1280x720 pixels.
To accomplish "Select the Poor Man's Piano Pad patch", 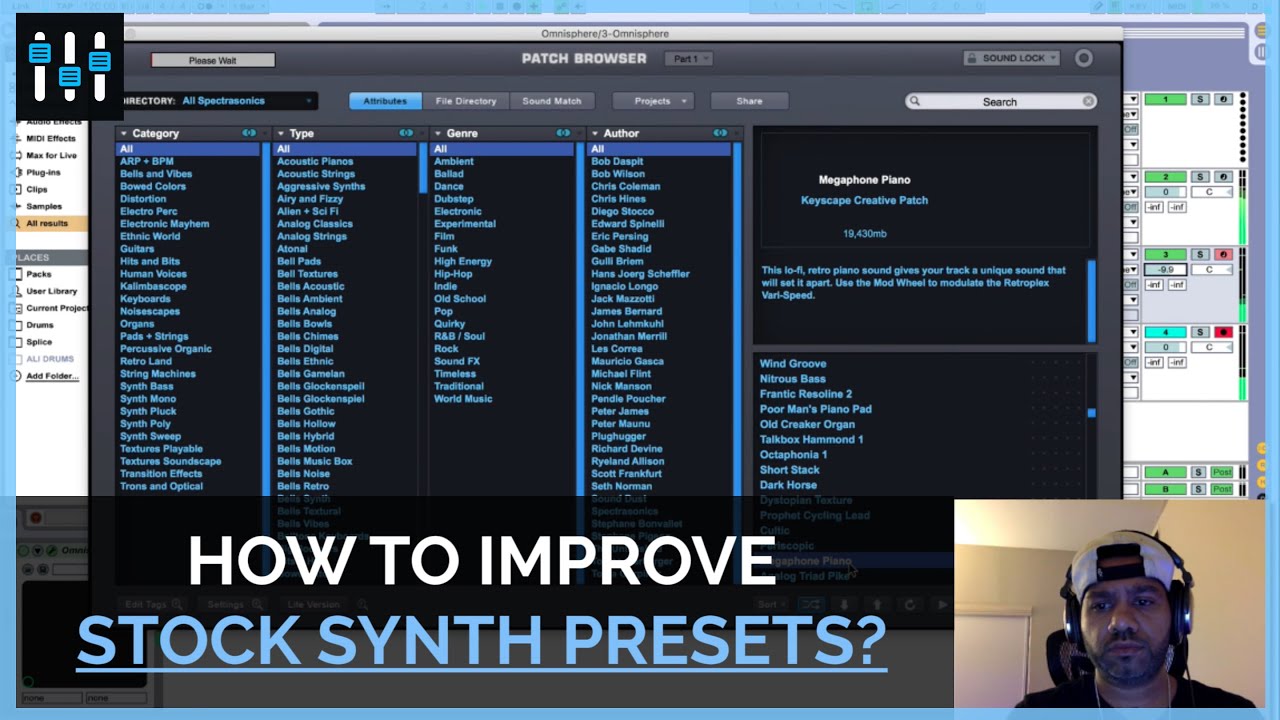I will [x=816, y=409].
